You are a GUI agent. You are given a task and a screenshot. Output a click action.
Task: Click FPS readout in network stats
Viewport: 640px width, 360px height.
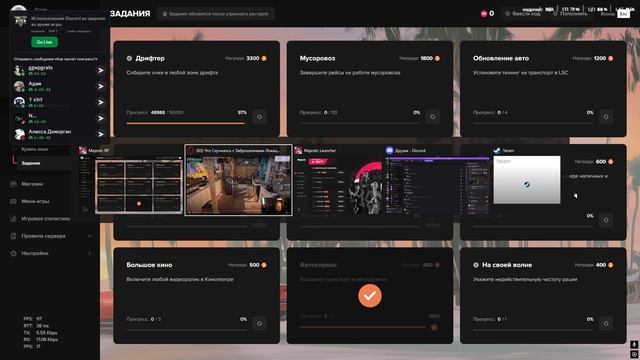click(33, 319)
